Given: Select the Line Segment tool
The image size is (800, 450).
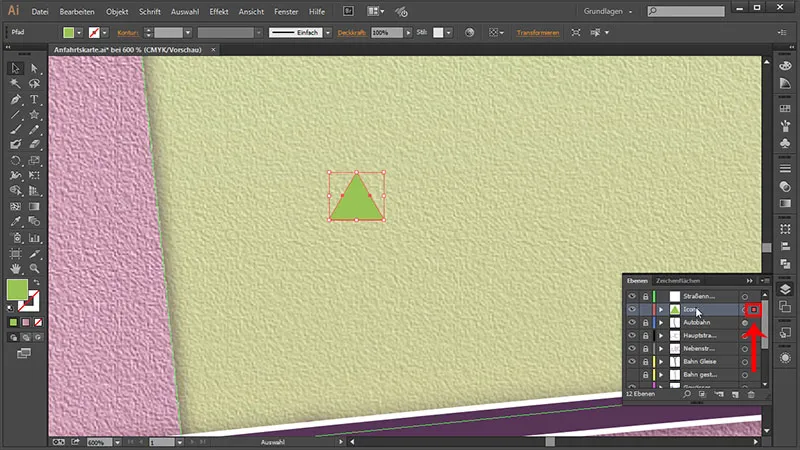Looking at the screenshot, I should (x=15, y=115).
